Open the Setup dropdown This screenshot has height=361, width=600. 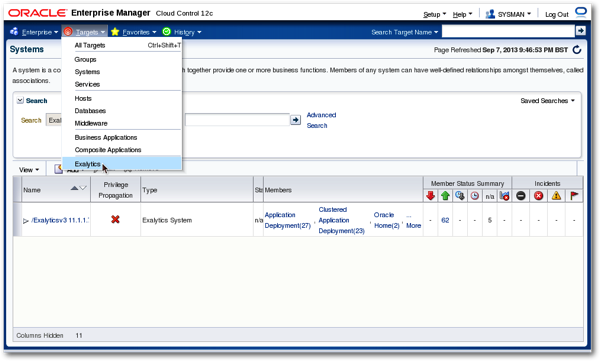pyautogui.click(x=434, y=14)
